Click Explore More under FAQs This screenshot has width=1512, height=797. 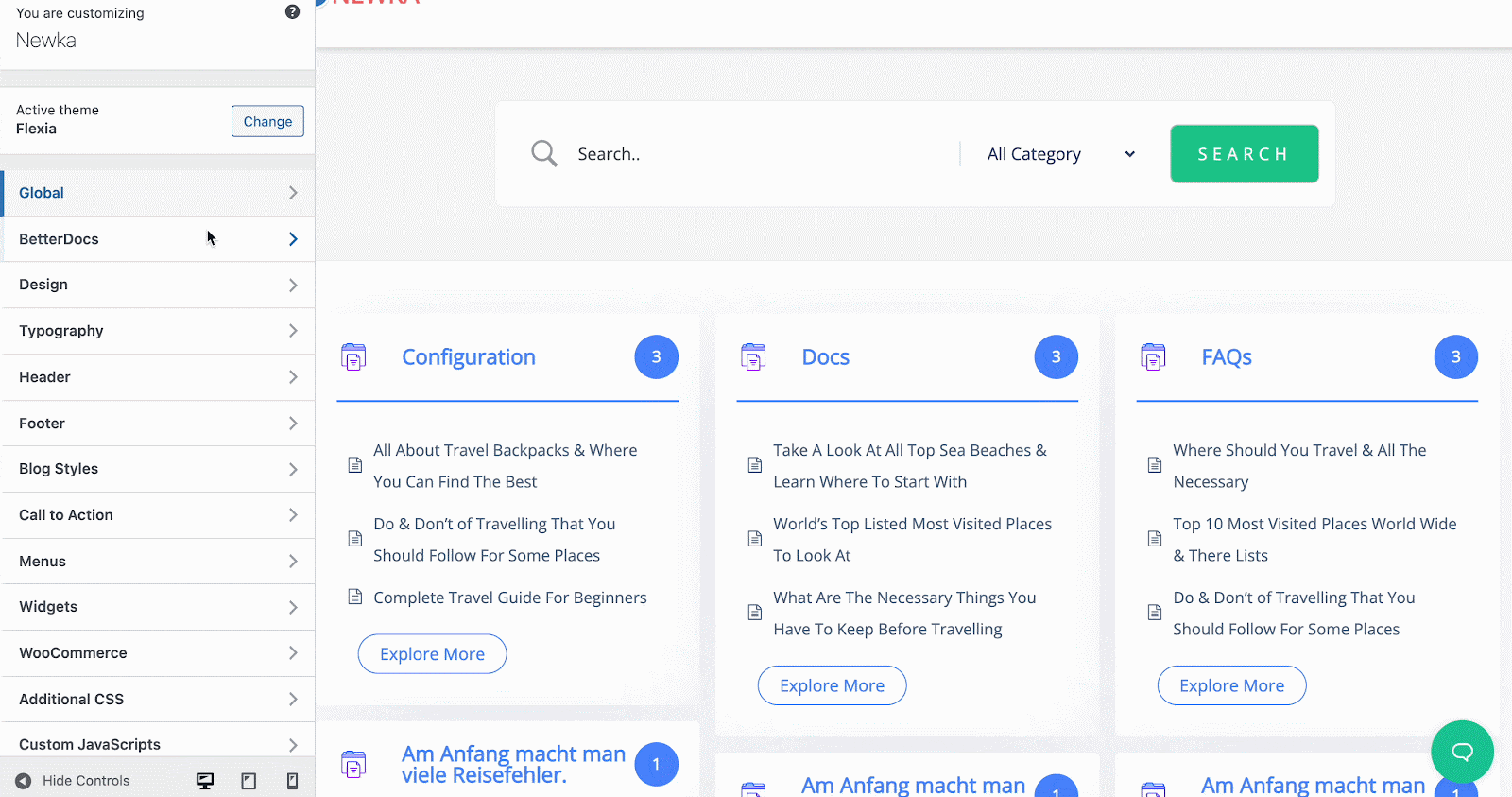(x=1231, y=685)
